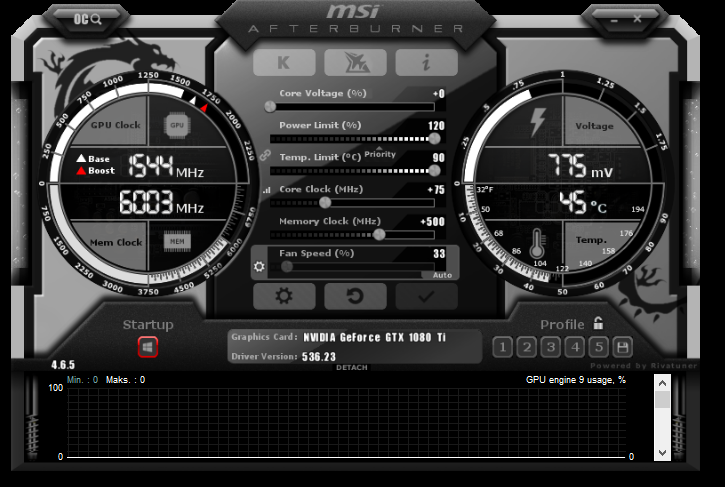The image size is (725, 487).
Task: Select profile slot 3
Action: click(551, 347)
